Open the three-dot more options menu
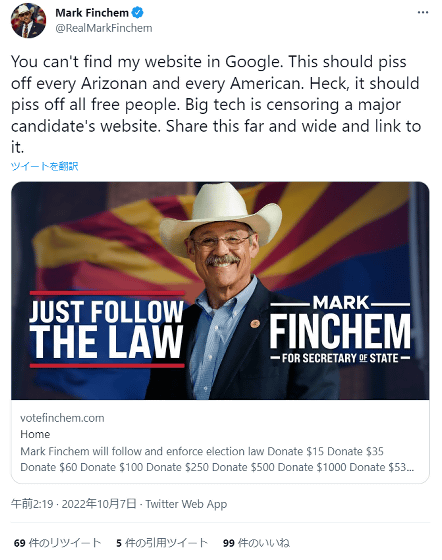The height and width of the screenshot is (560, 442). (x=423, y=12)
